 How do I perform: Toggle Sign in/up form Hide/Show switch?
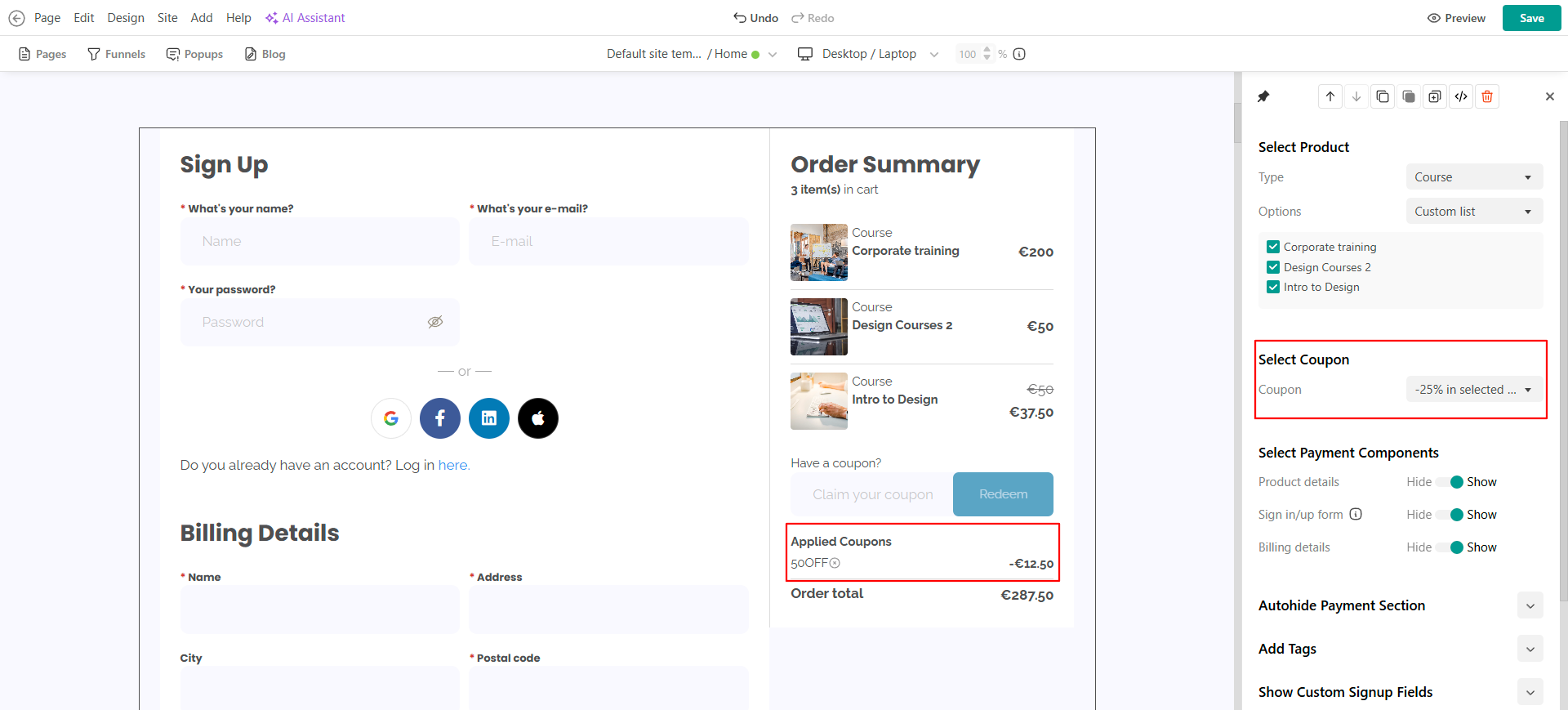(x=1451, y=515)
